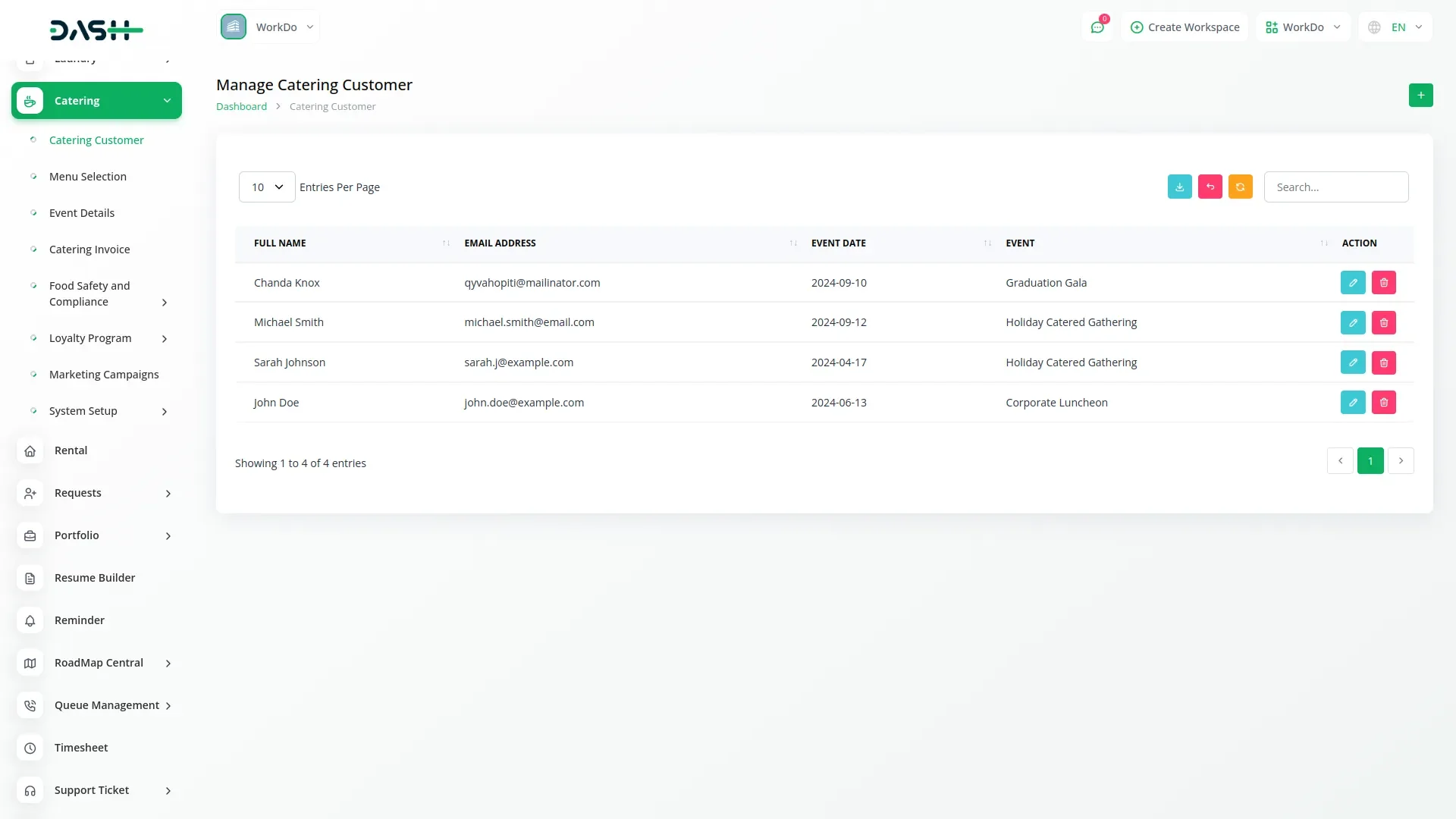Click edit icon for Chanda Knox row
This screenshot has width=1456, height=819.
[x=1352, y=283]
